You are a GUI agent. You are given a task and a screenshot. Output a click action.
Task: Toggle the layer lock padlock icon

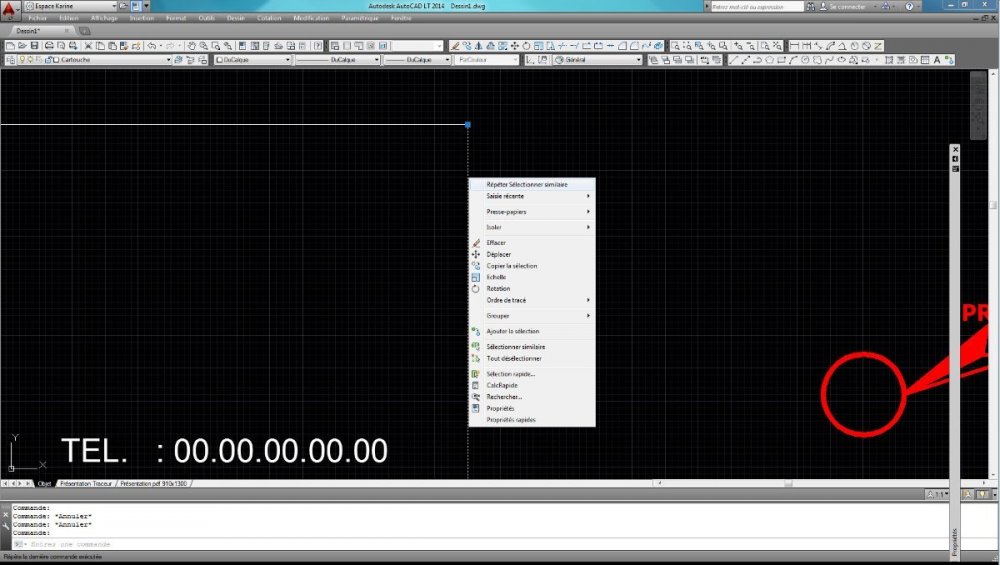pos(47,60)
